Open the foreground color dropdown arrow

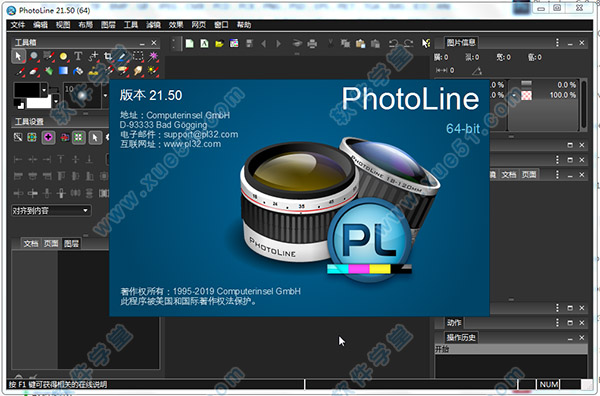(44, 90)
